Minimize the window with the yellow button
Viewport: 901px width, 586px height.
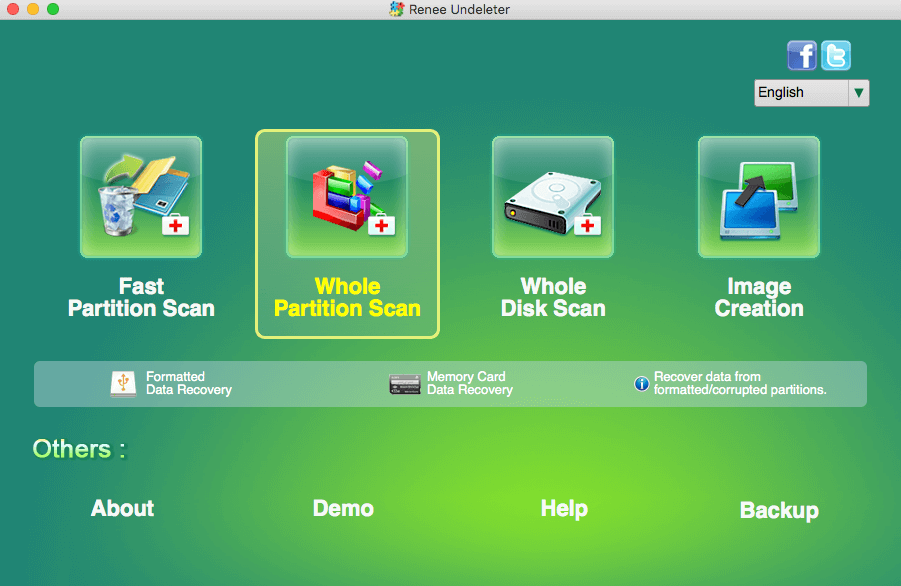coord(33,9)
